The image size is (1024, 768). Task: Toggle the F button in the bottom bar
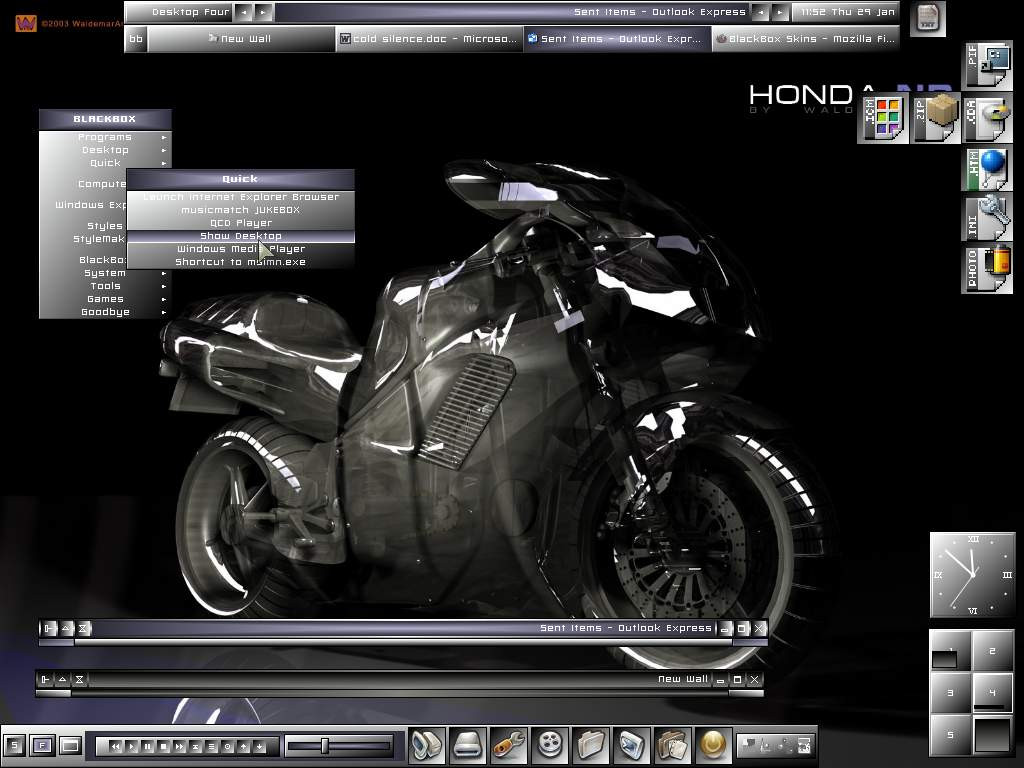pyautogui.click(x=42, y=745)
